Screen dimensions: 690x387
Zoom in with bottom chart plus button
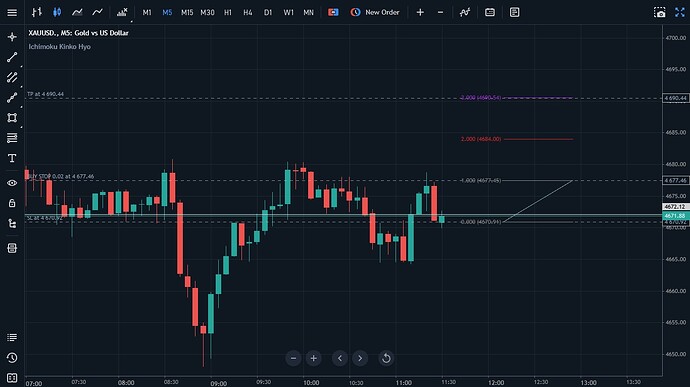(313, 358)
